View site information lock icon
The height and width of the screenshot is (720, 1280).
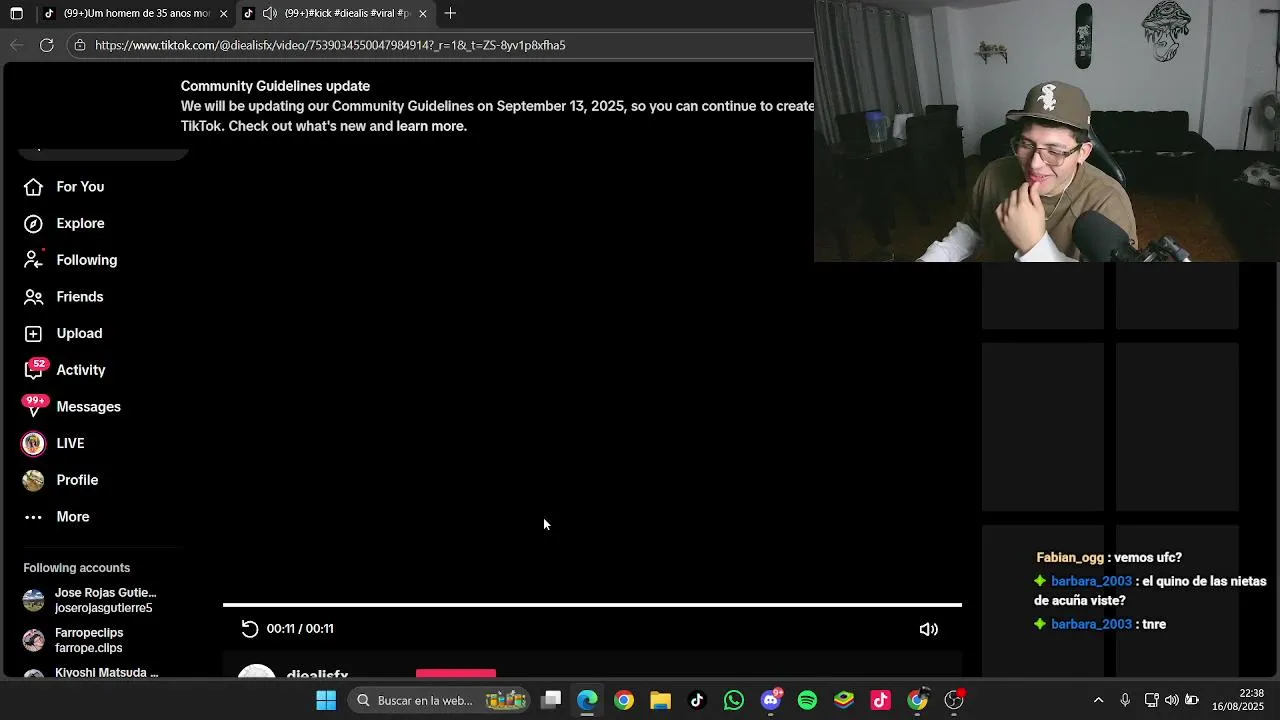pos(80,45)
